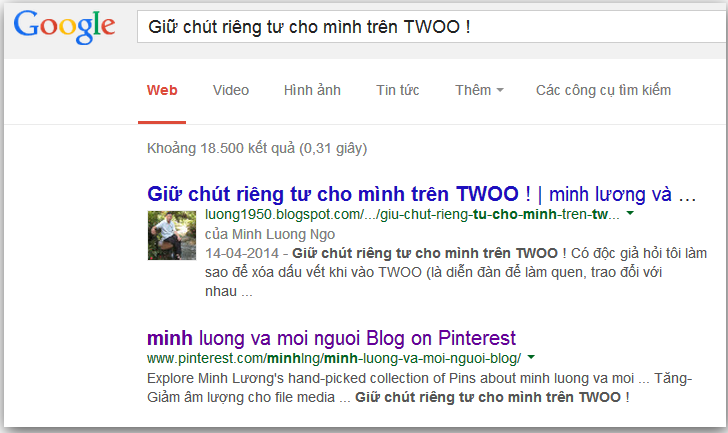Expand the arrow next to blogspot URL
728x433 pixels.
pos(630,213)
